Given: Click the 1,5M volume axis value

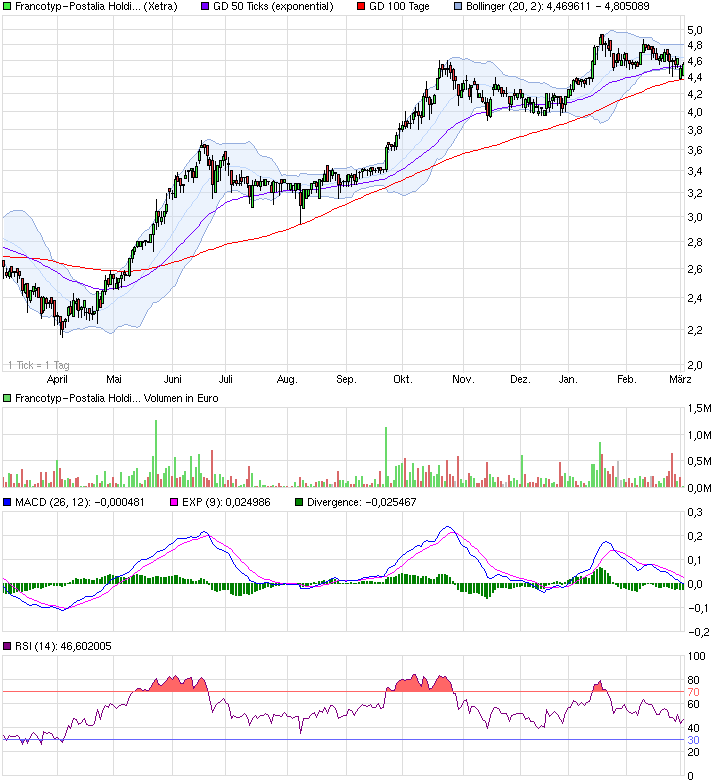Looking at the screenshot, I should click(699, 408).
